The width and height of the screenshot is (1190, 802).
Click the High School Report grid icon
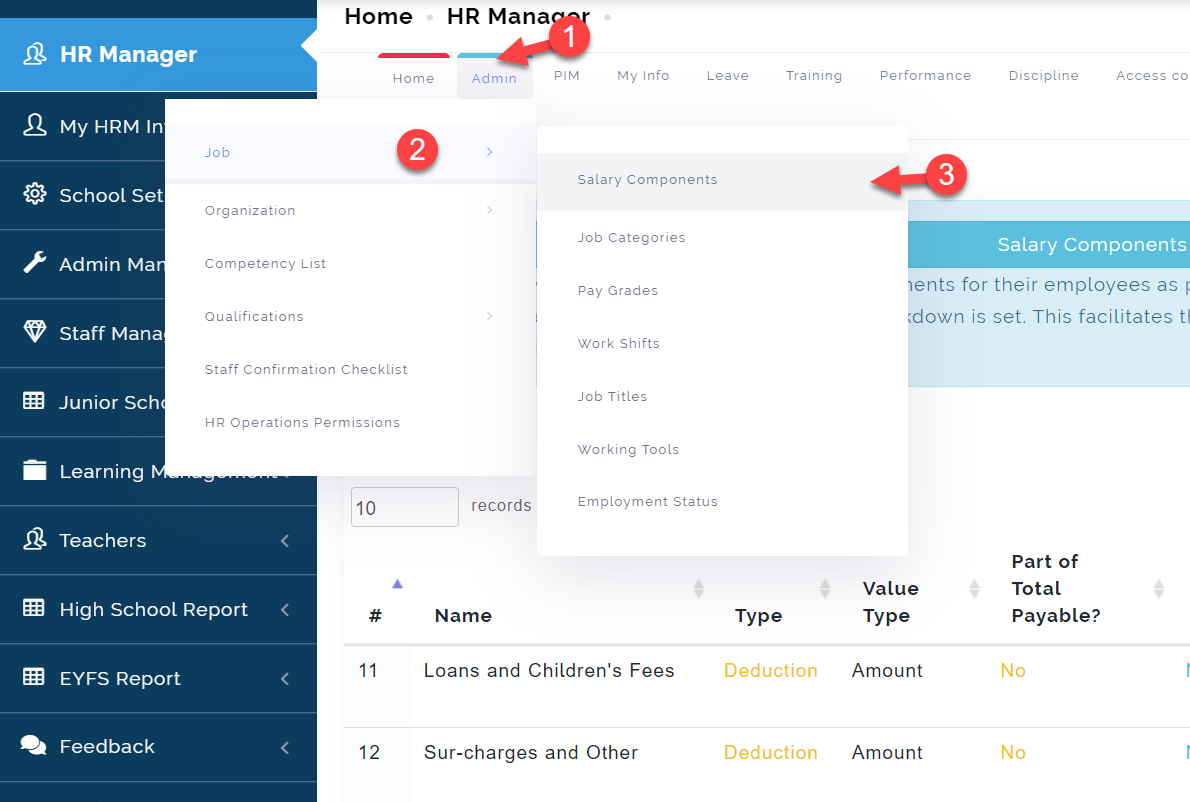[34, 608]
